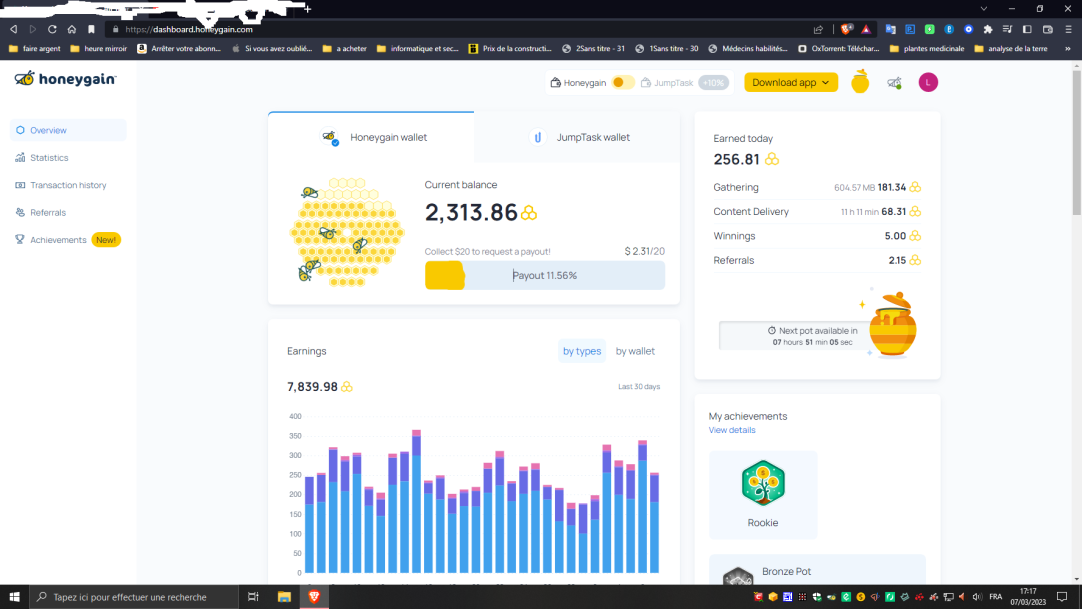1082x609 pixels.
Task: Open 'informatique et sec...' bookmark folder
Action: (417, 48)
